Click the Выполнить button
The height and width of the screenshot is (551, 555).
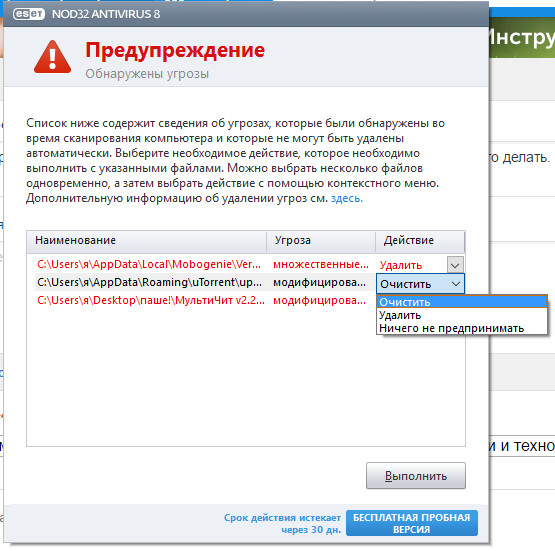point(416,476)
